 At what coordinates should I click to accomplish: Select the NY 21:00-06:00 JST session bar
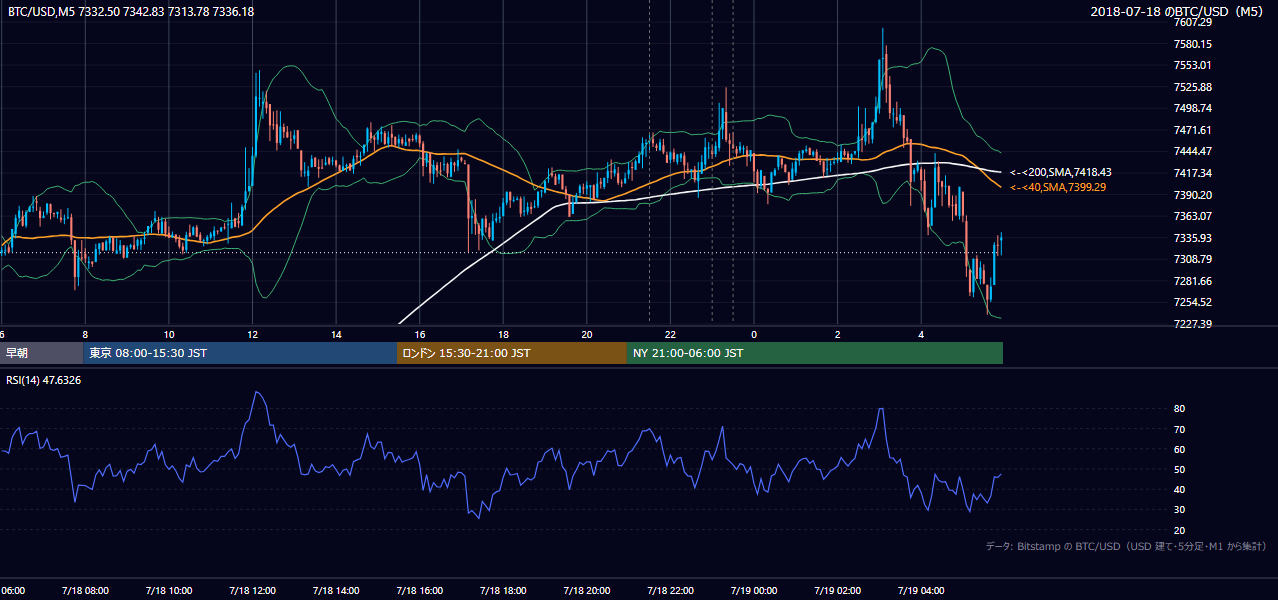tap(815, 353)
